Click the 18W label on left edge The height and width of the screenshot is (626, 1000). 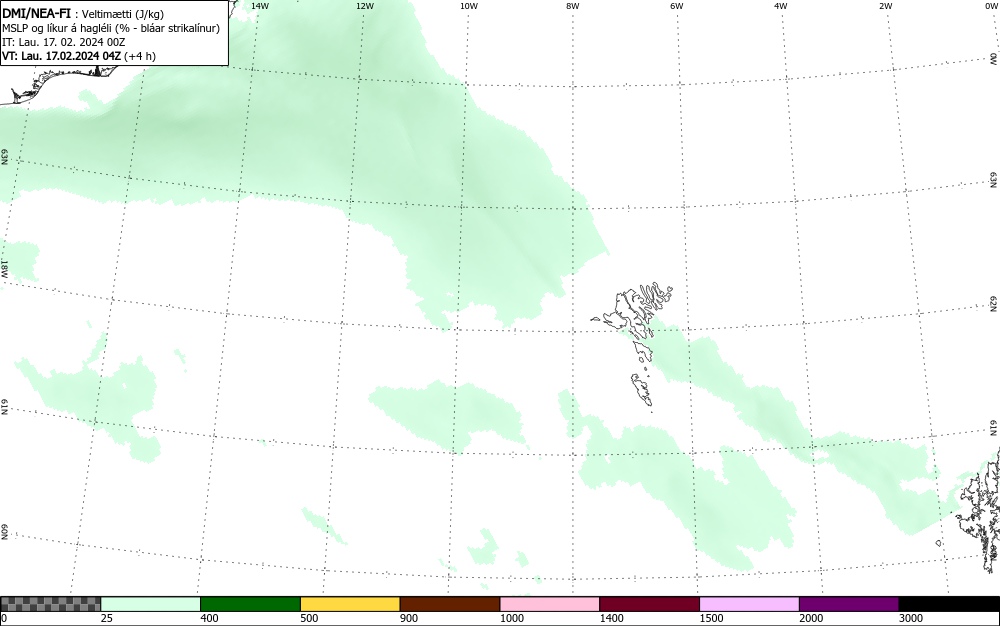(x=5, y=268)
